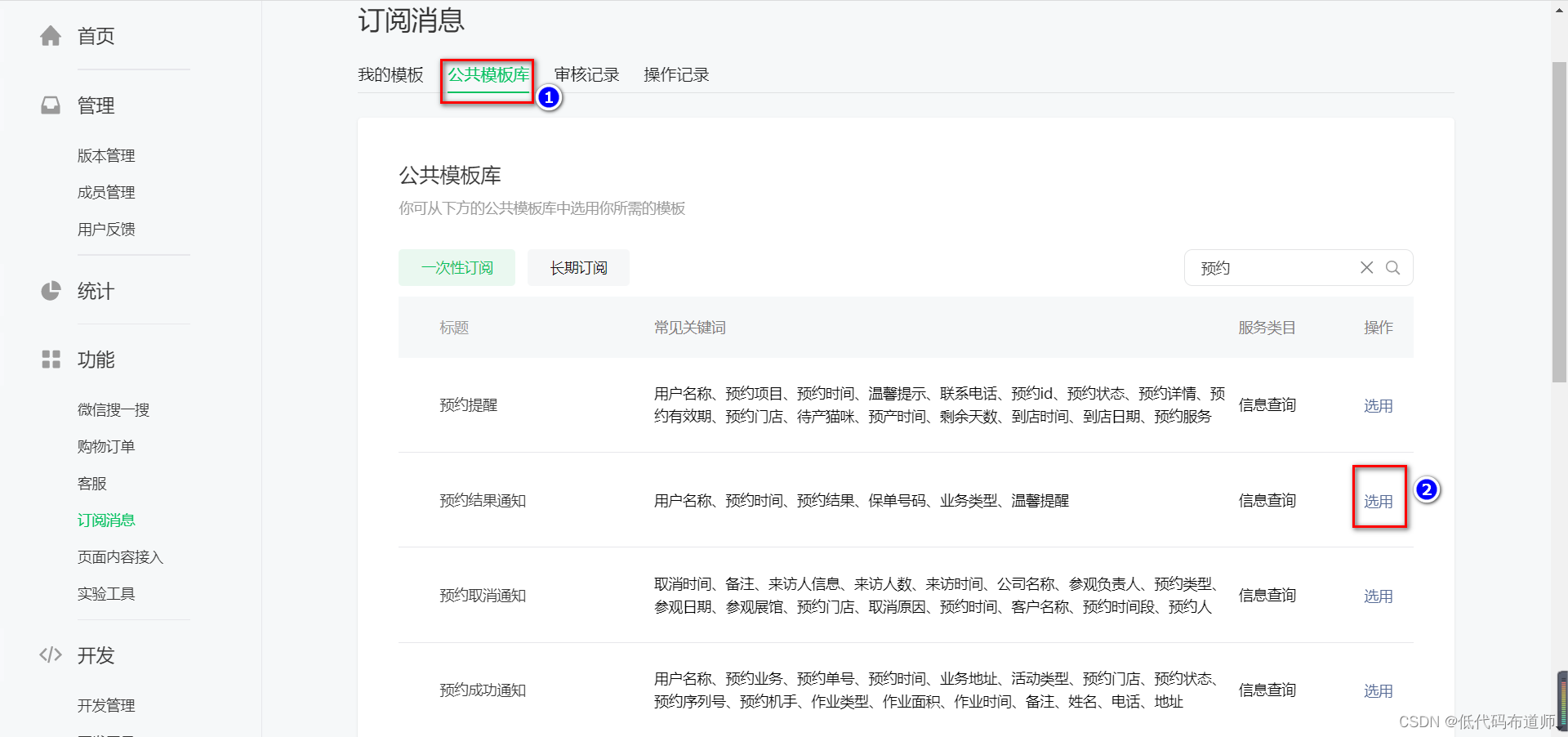Open 成员管理 in the sidebar
Viewport: 1568px width, 737px height.
point(106,192)
